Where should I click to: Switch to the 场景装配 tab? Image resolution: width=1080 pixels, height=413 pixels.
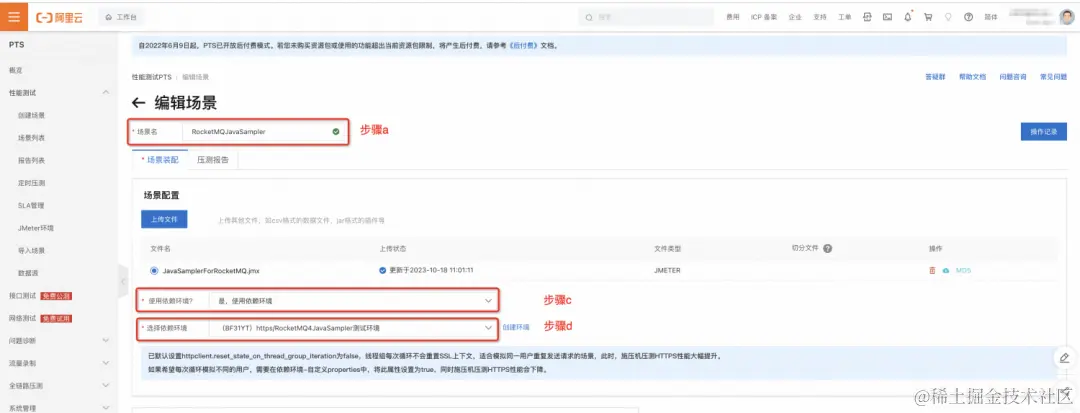[160, 159]
